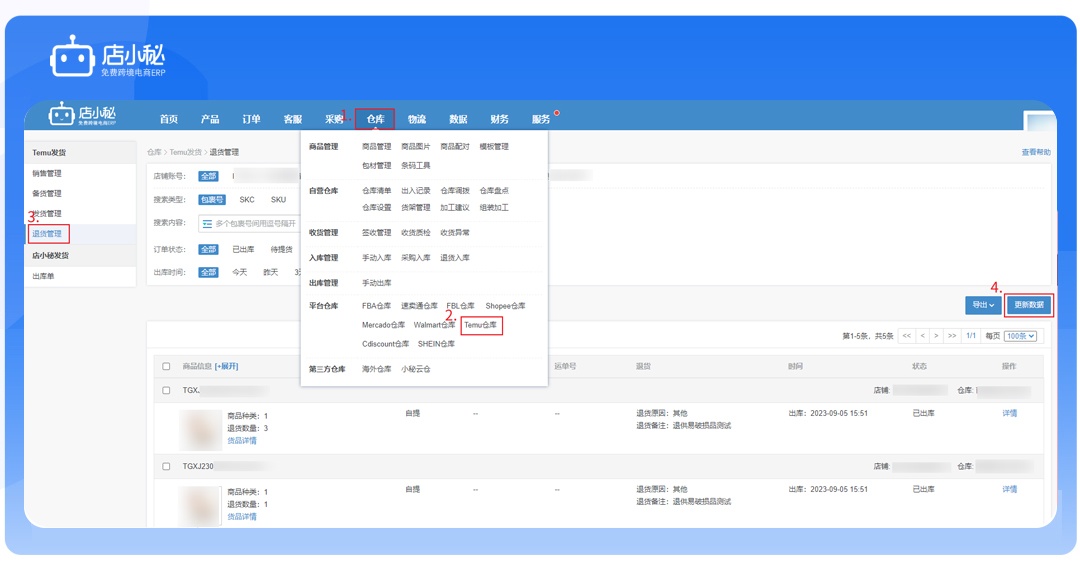
Task: Choose Mercado仓库 in platform warehouses
Action: coord(383,325)
